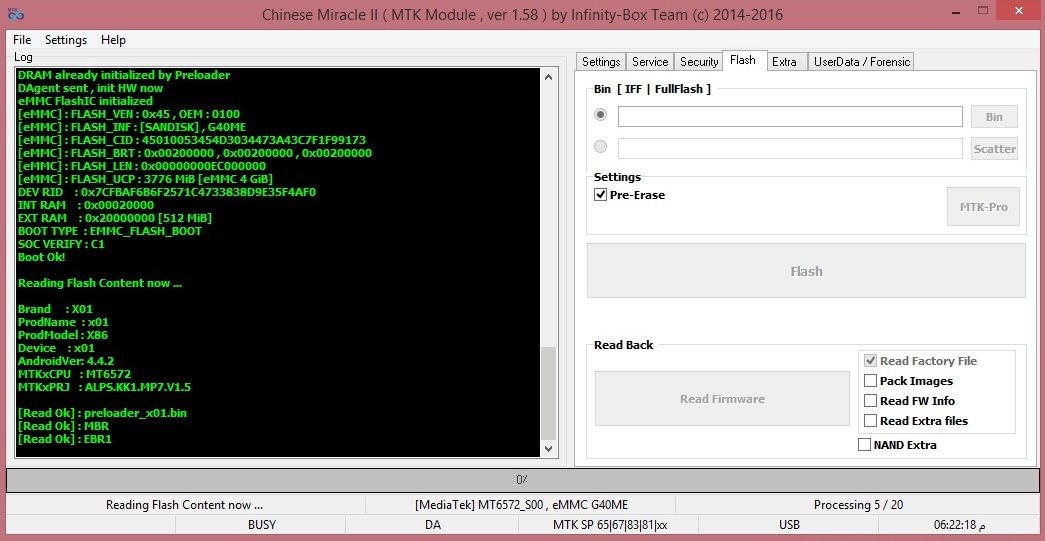Click the 'Boot Ok!' log line
This screenshot has width=1045, height=541.
[41, 257]
